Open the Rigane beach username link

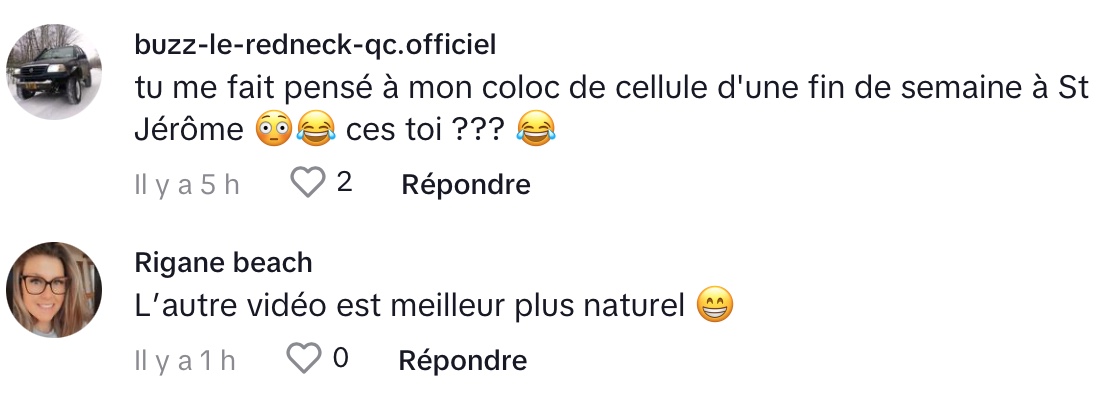[223, 263]
